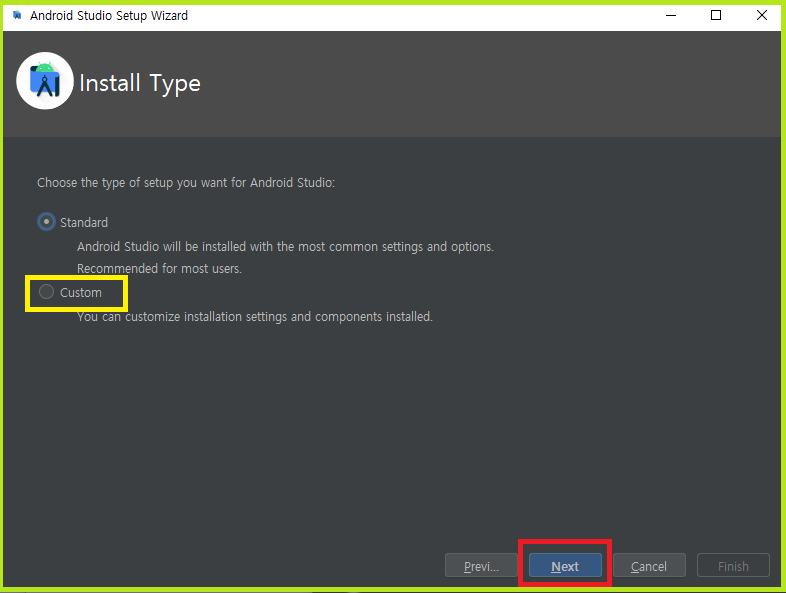Click the Android Studio logo in header
The image size is (786, 593).
tap(45, 81)
